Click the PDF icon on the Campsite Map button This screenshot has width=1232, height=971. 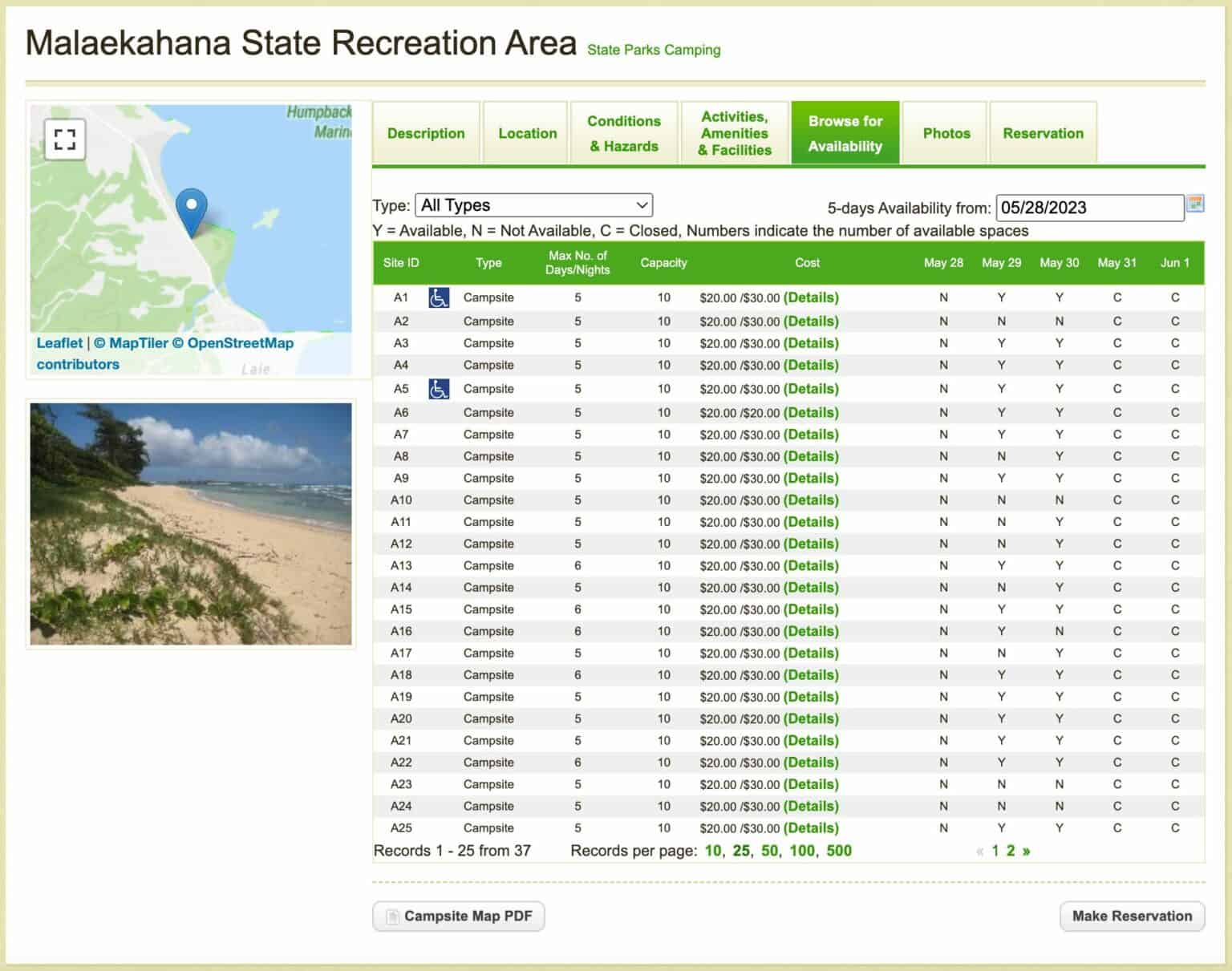coord(391,915)
